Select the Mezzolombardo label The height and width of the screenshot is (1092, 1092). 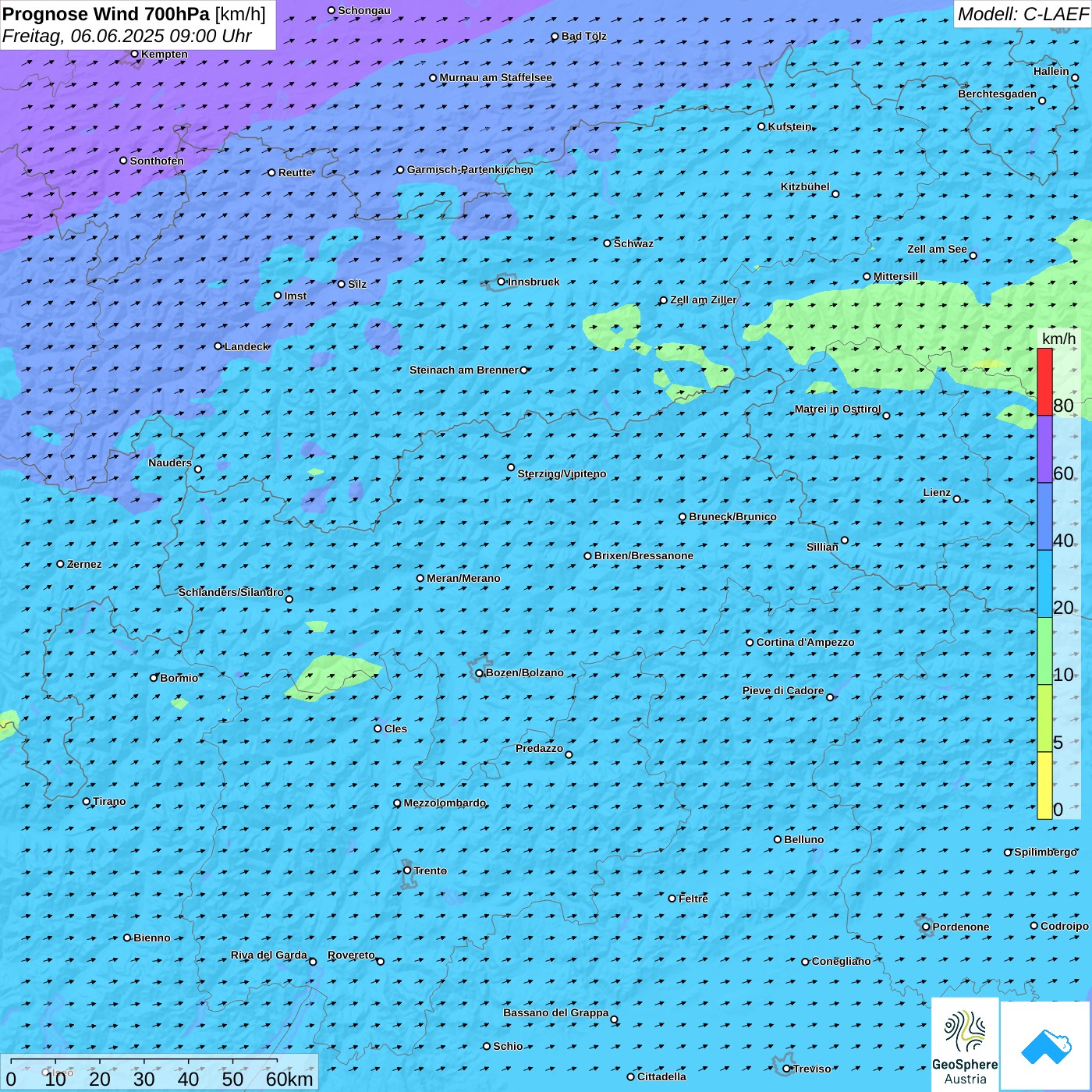[445, 803]
